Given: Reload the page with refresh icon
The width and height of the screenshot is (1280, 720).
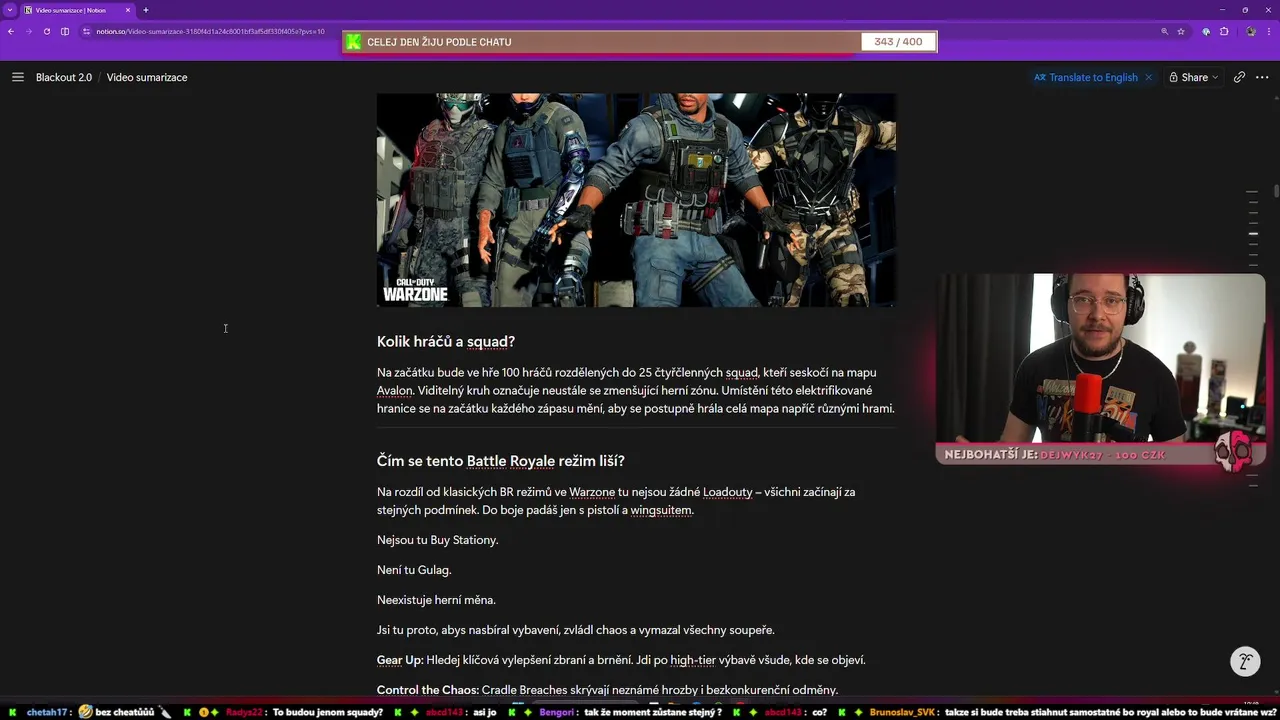Looking at the screenshot, I should (x=46, y=31).
